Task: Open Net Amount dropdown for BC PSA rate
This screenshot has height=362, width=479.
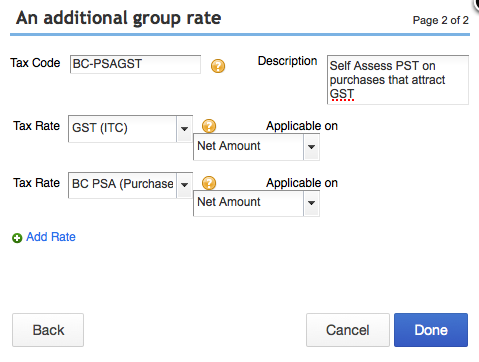Action: coord(256,203)
